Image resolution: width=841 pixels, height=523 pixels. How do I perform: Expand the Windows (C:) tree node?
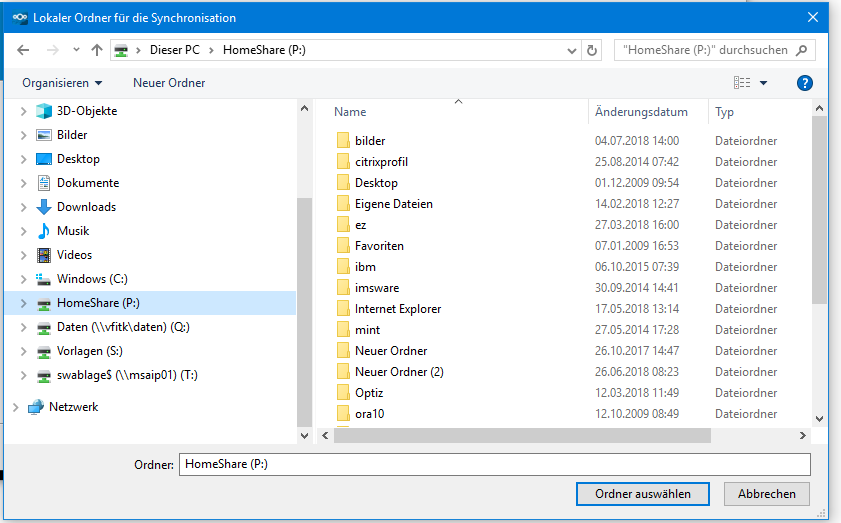pos(23,279)
